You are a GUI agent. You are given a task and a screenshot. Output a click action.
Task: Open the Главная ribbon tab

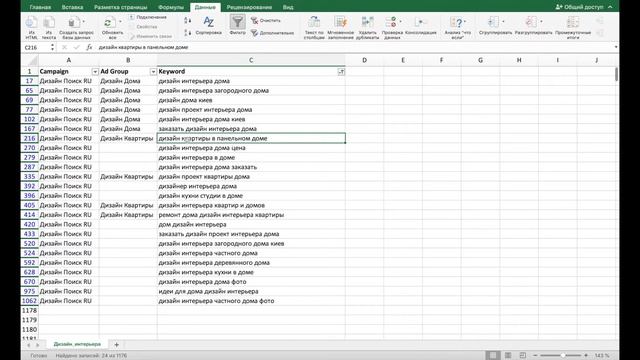click(x=40, y=7)
